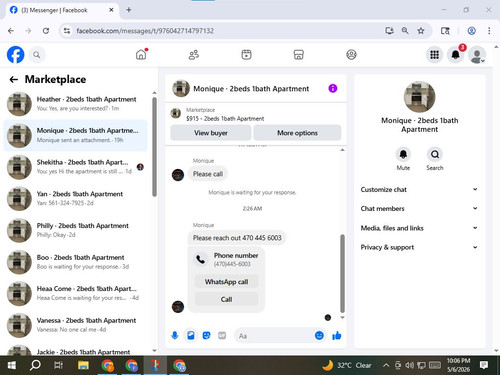500x375 pixels.
Task: Open the account profile avatar menu
Action: [x=477, y=55]
